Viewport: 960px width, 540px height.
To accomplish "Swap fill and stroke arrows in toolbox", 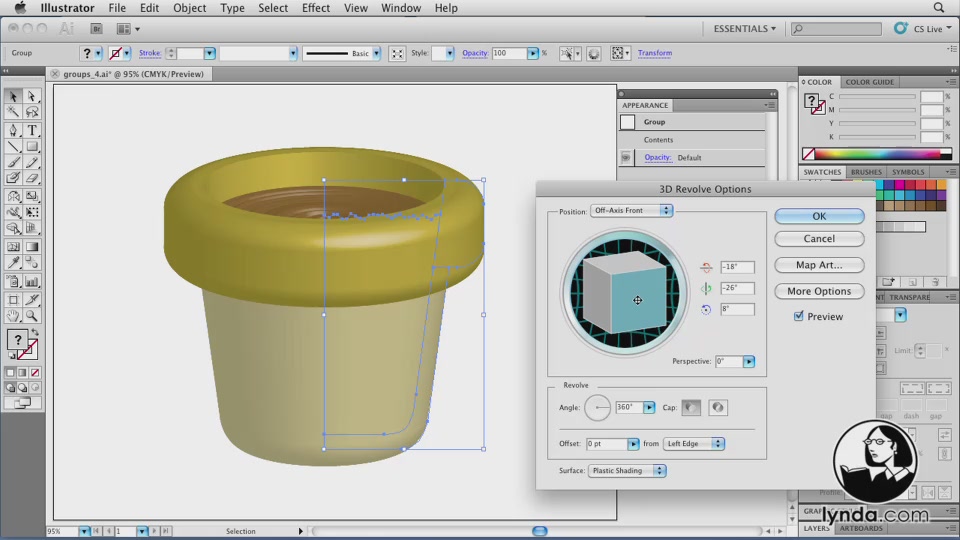I will coord(35,332).
